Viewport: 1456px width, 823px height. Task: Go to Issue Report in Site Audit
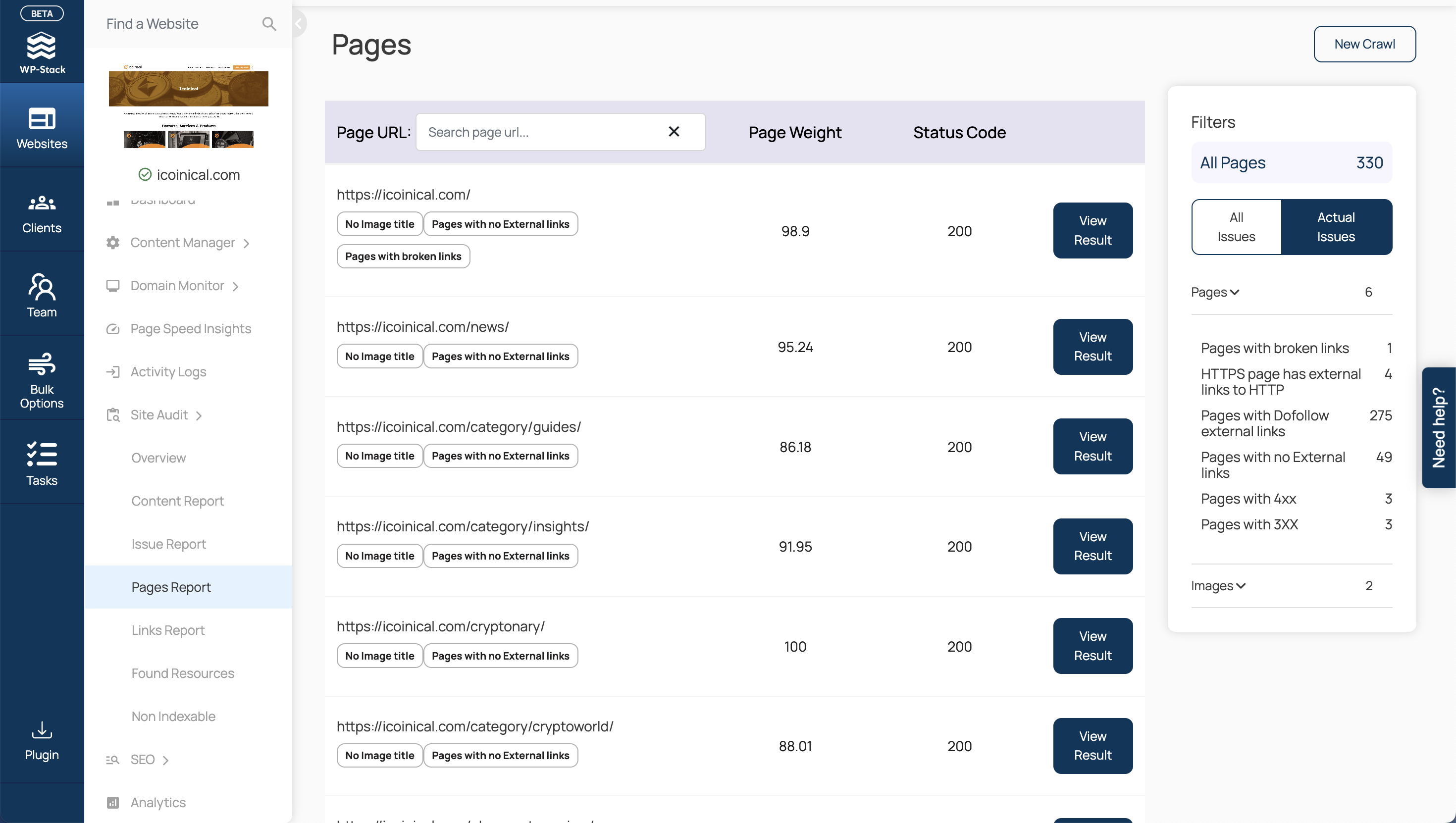(x=168, y=544)
